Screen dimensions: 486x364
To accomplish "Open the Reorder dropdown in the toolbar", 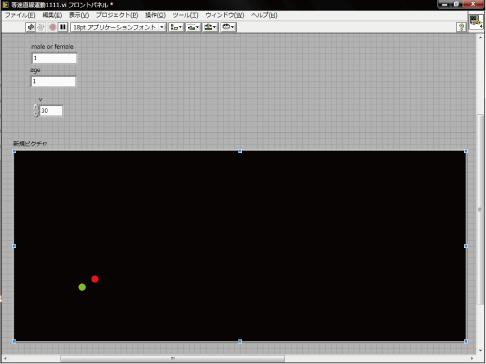I will pyautogui.click(x=228, y=27).
